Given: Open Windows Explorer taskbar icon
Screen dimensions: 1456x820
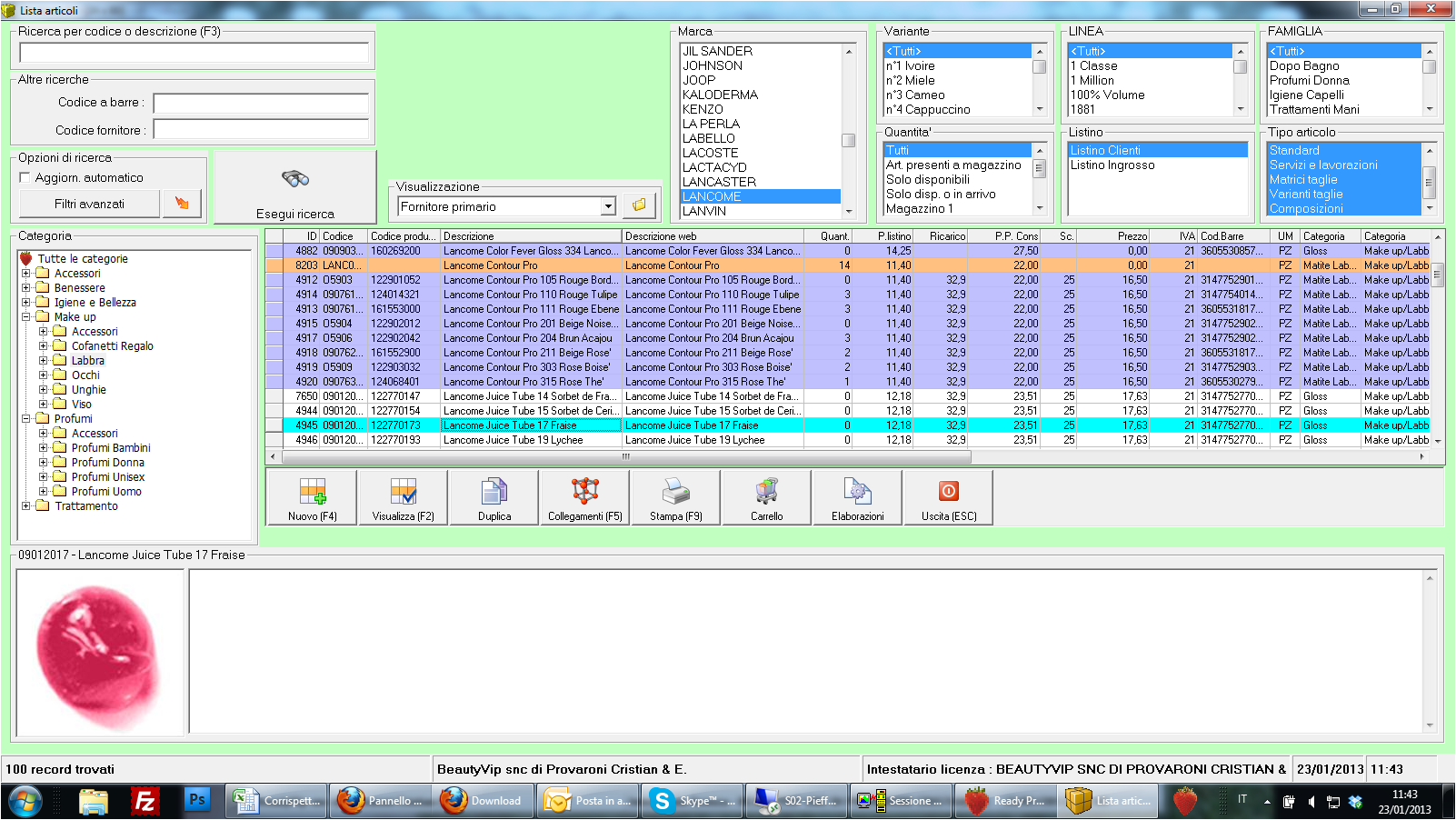Looking at the screenshot, I should click(93, 801).
